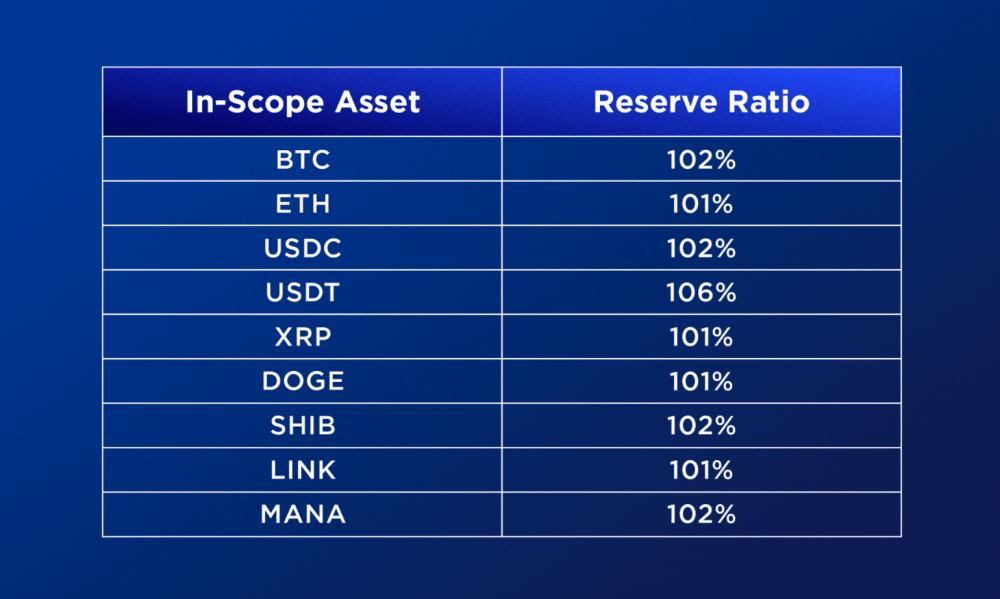
Task: Click SHIB's 102% reserve ratio value
Action: pyautogui.click(x=702, y=425)
